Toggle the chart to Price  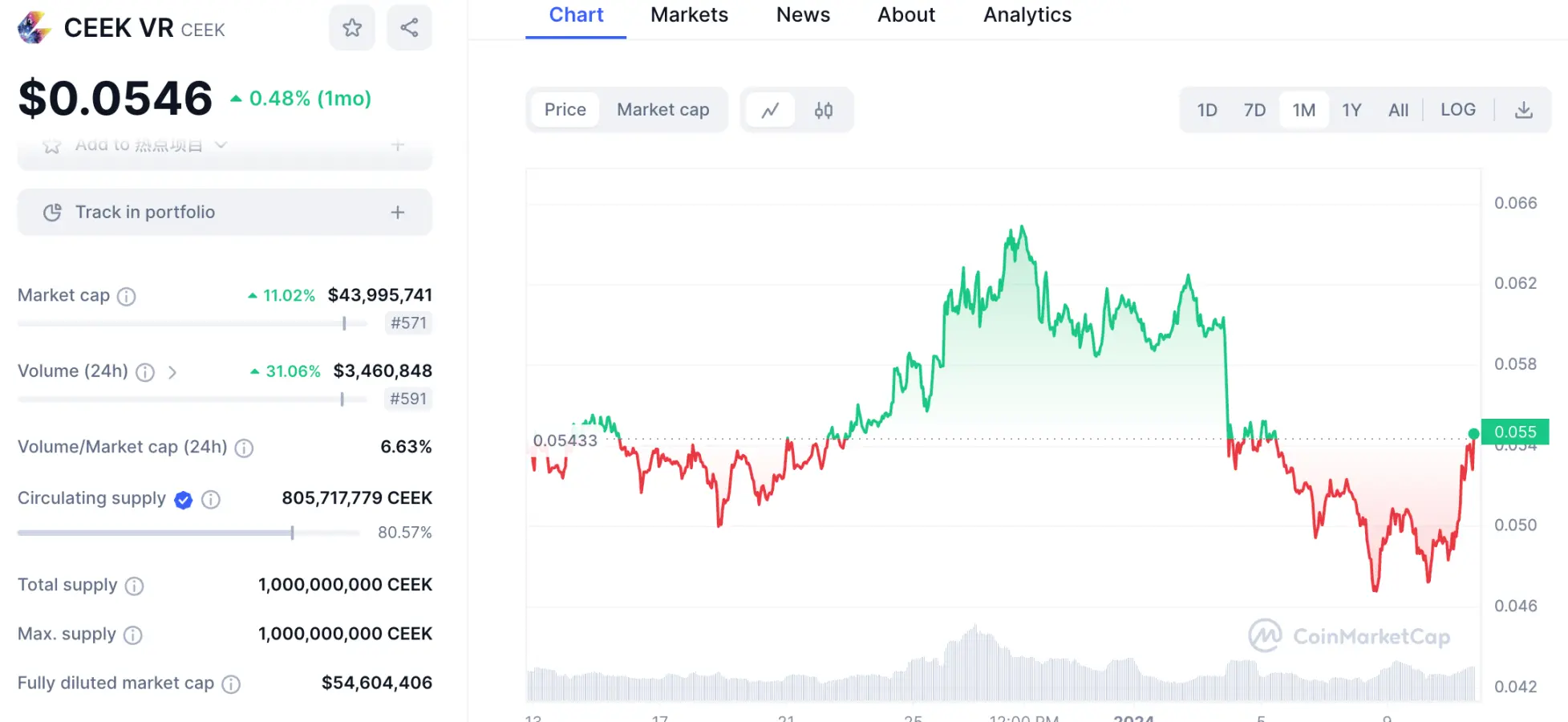[565, 110]
